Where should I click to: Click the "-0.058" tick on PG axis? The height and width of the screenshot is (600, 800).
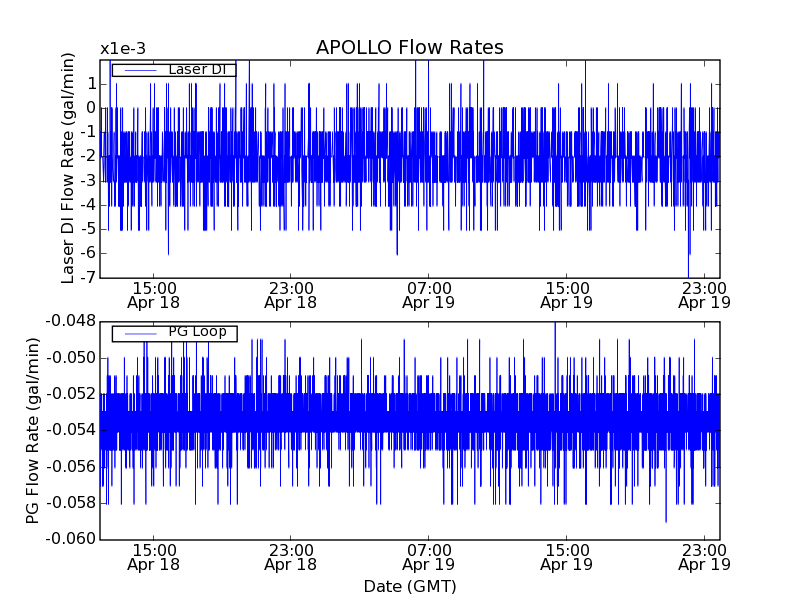(71, 503)
